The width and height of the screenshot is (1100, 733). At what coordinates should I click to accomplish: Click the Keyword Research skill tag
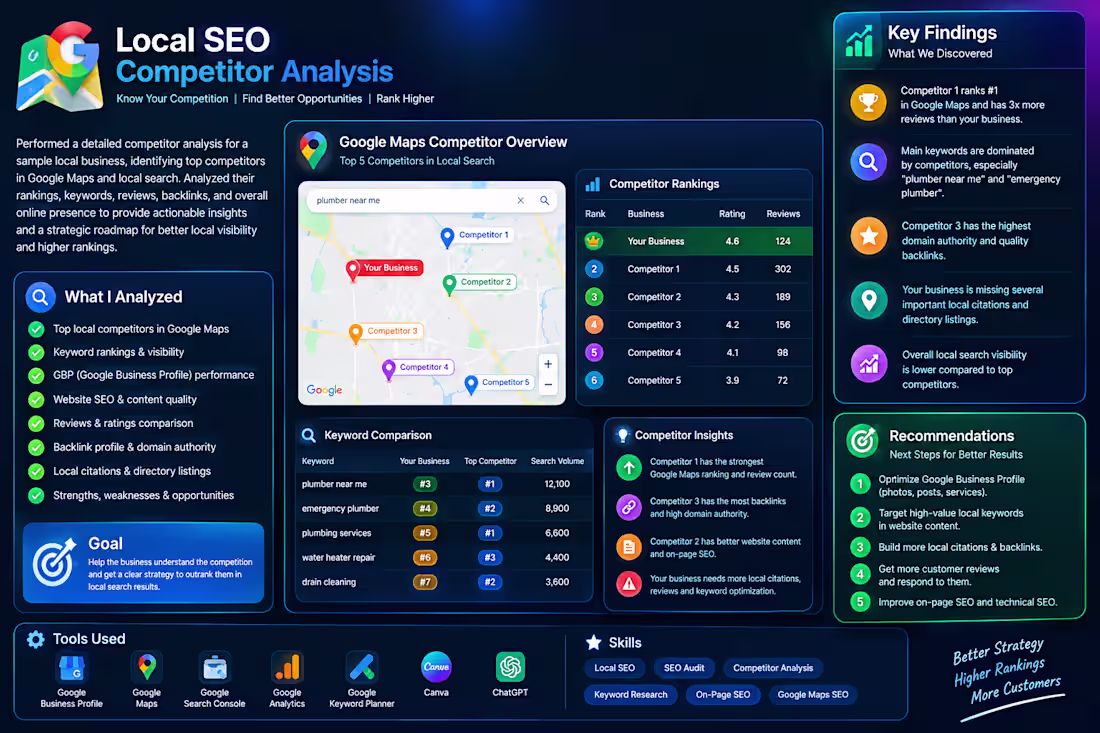point(631,694)
